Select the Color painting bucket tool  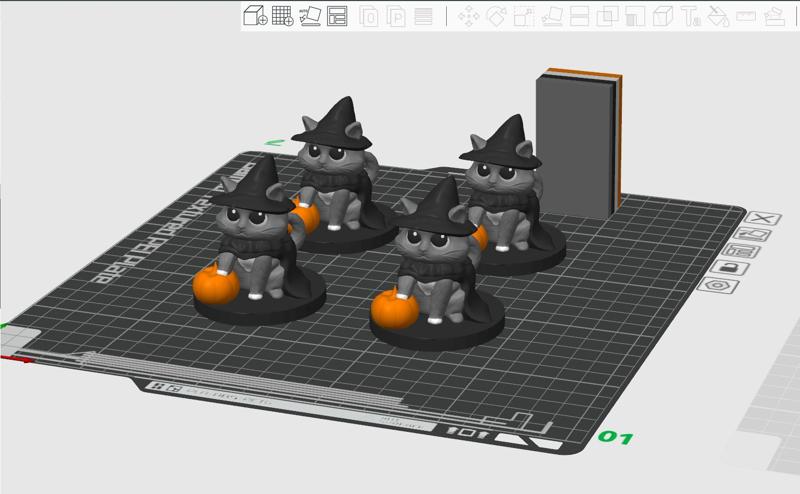718,17
